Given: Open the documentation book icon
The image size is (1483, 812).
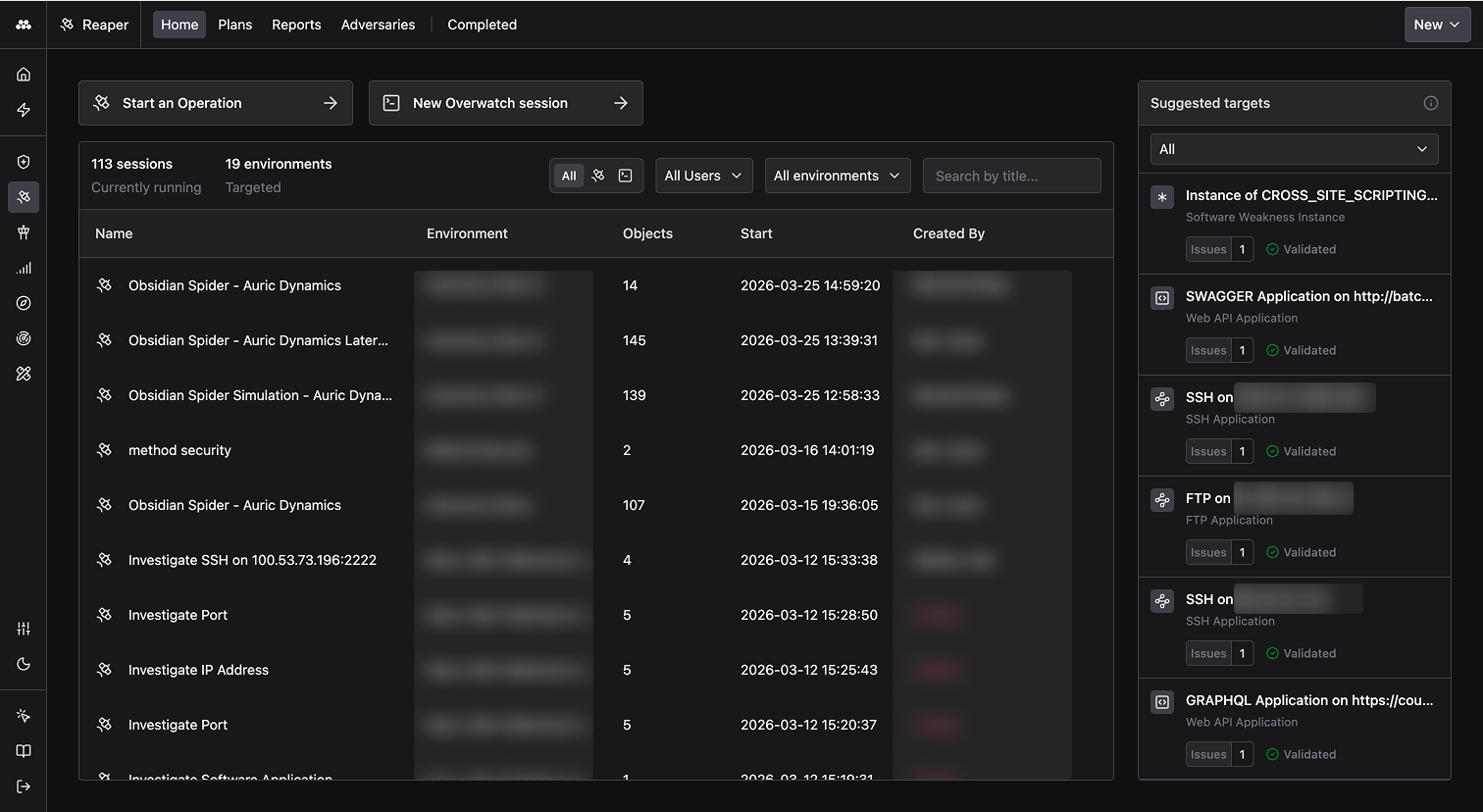Looking at the screenshot, I should (24, 750).
